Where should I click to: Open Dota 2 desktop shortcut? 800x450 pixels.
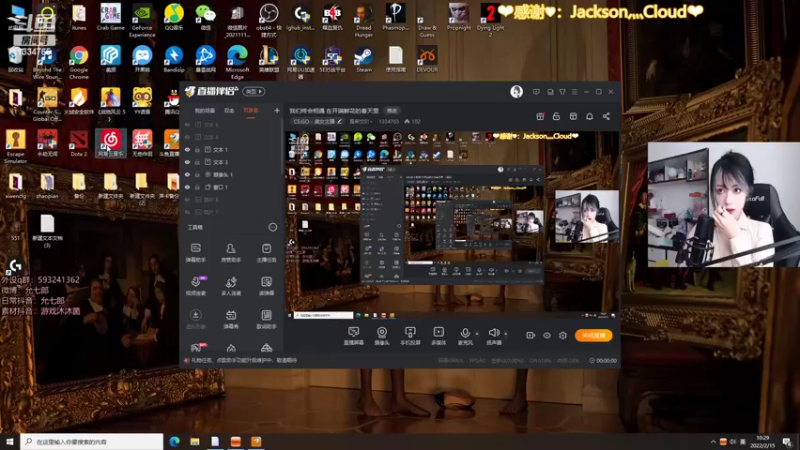(x=79, y=142)
